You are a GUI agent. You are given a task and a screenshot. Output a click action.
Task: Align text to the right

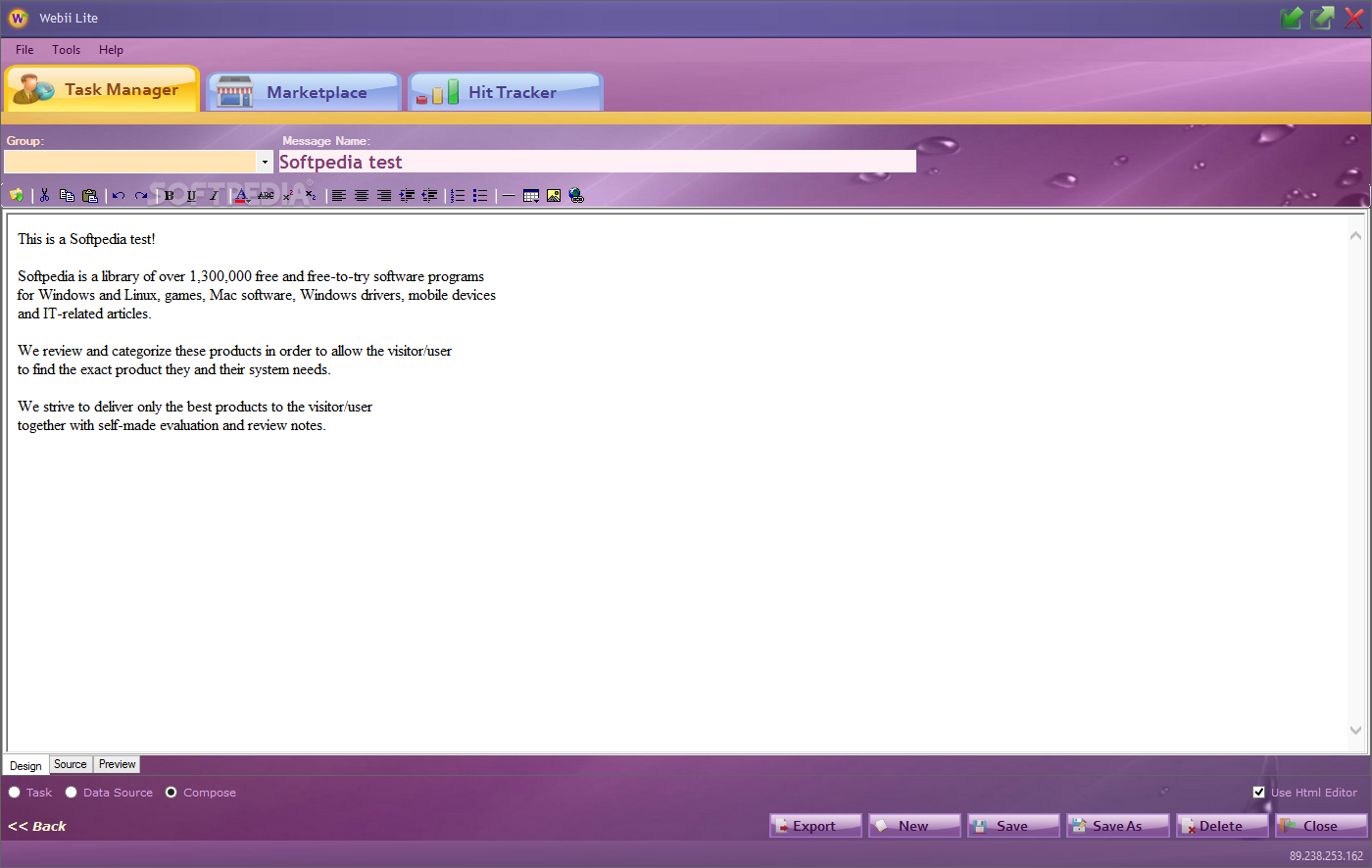click(384, 196)
